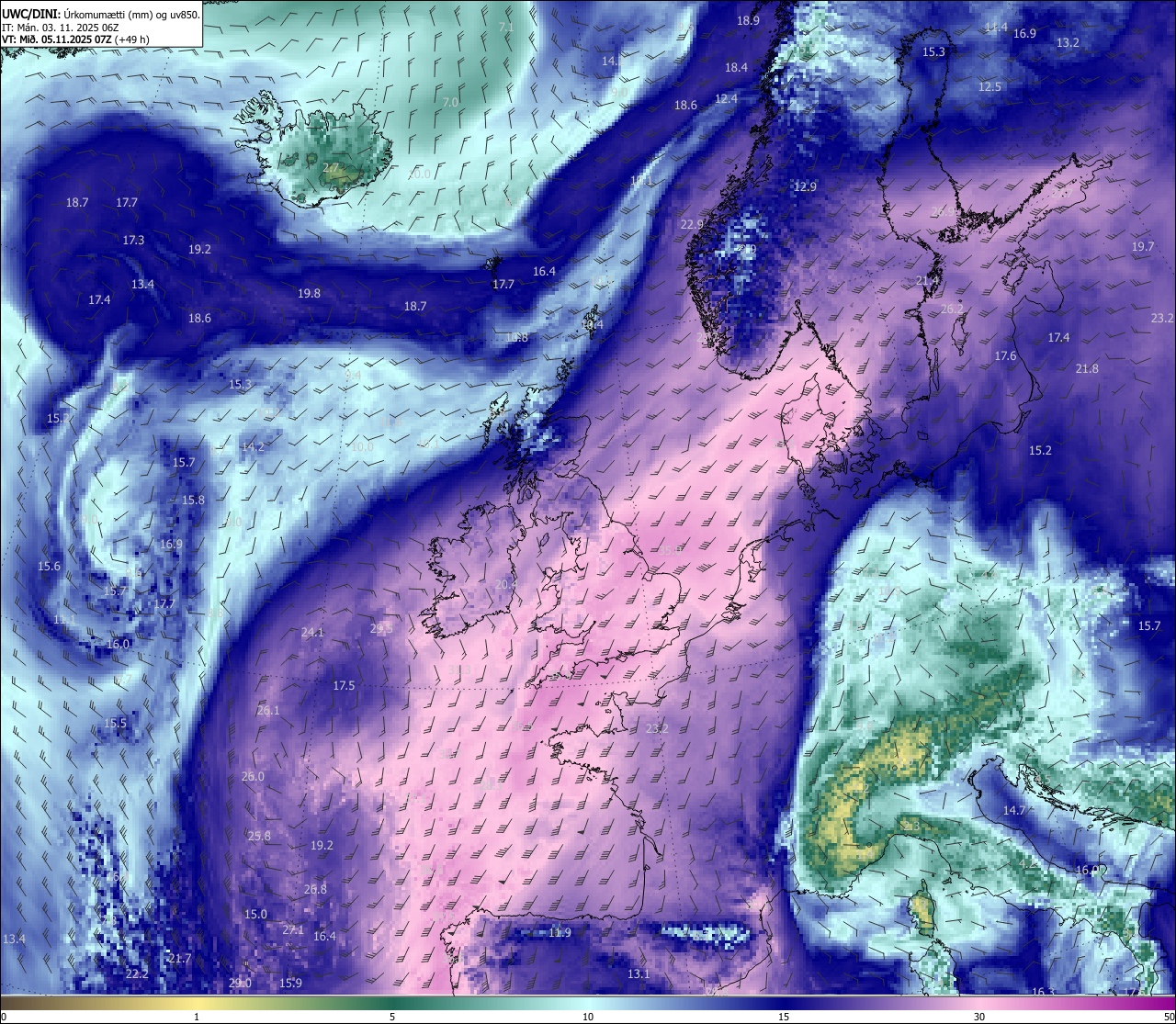Screen dimensions: 1176x1024
Task: Click the 0 tick on color scale
Action: pos(4,1017)
